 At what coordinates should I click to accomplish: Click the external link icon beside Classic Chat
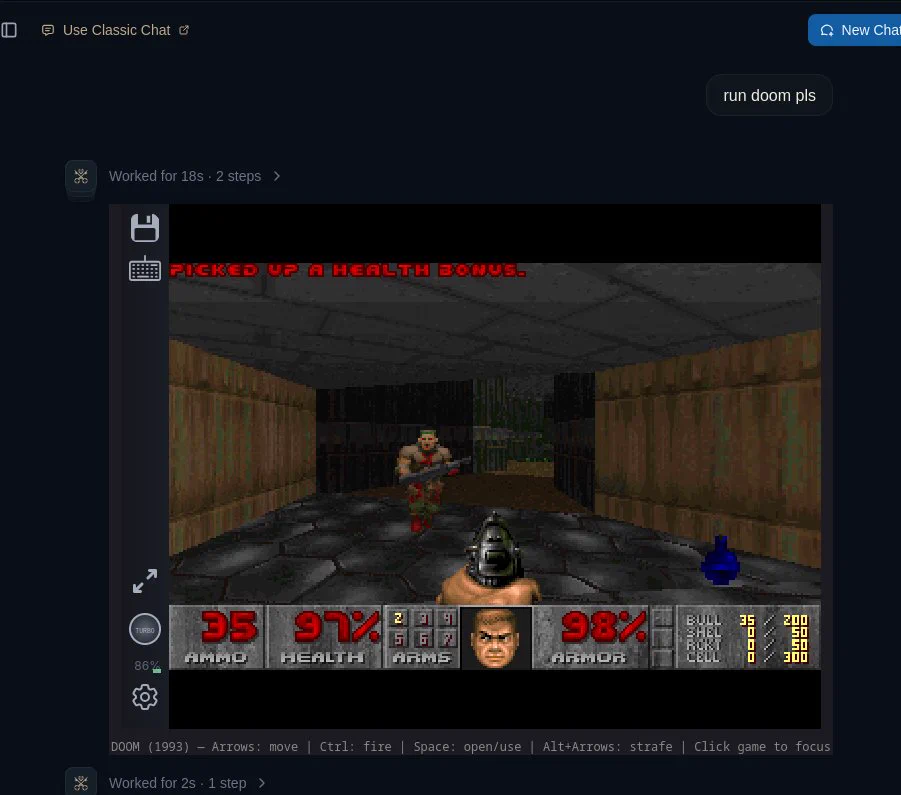coord(184,30)
